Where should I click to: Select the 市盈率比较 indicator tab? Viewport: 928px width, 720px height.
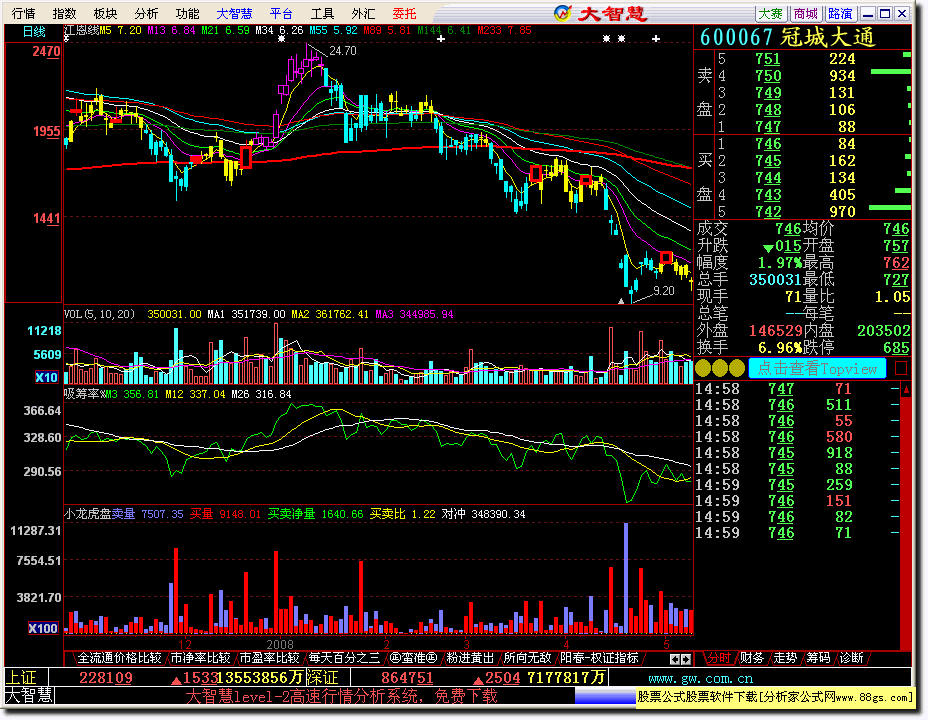point(269,657)
